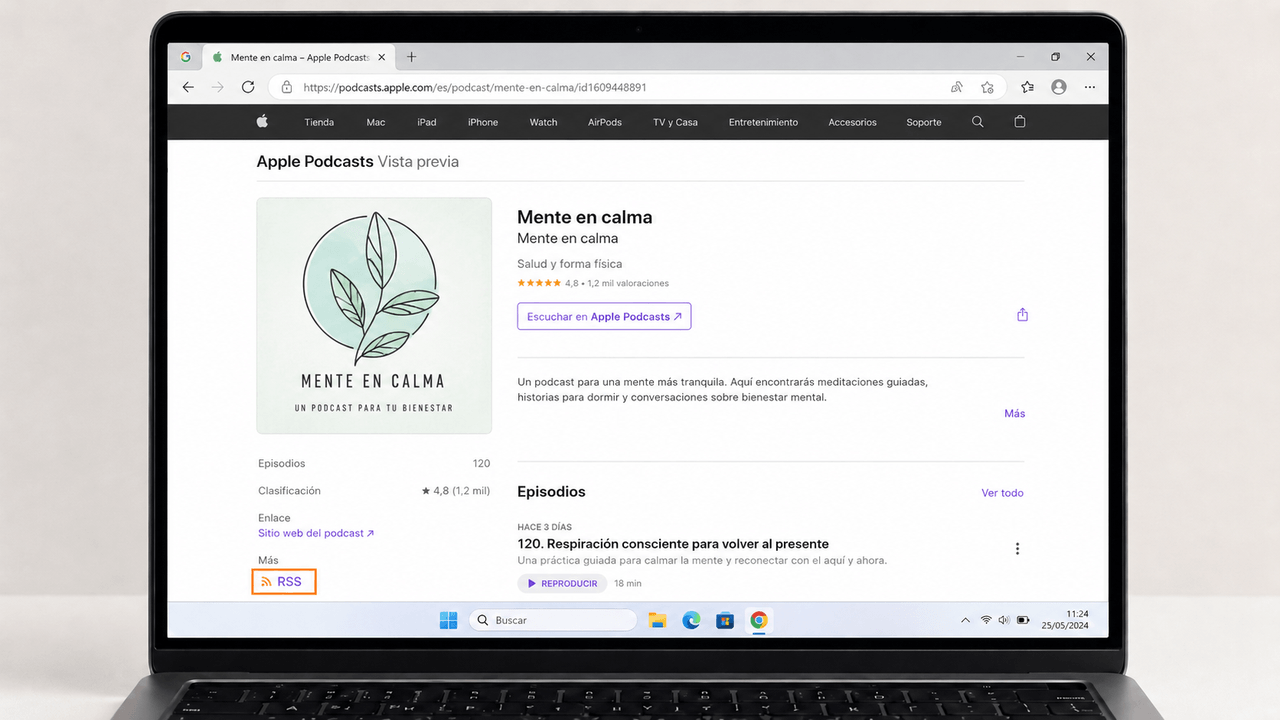This screenshot has width=1280, height=720.
Task: Show hidden tray icons with the chevron
Action: click(965, 620)
